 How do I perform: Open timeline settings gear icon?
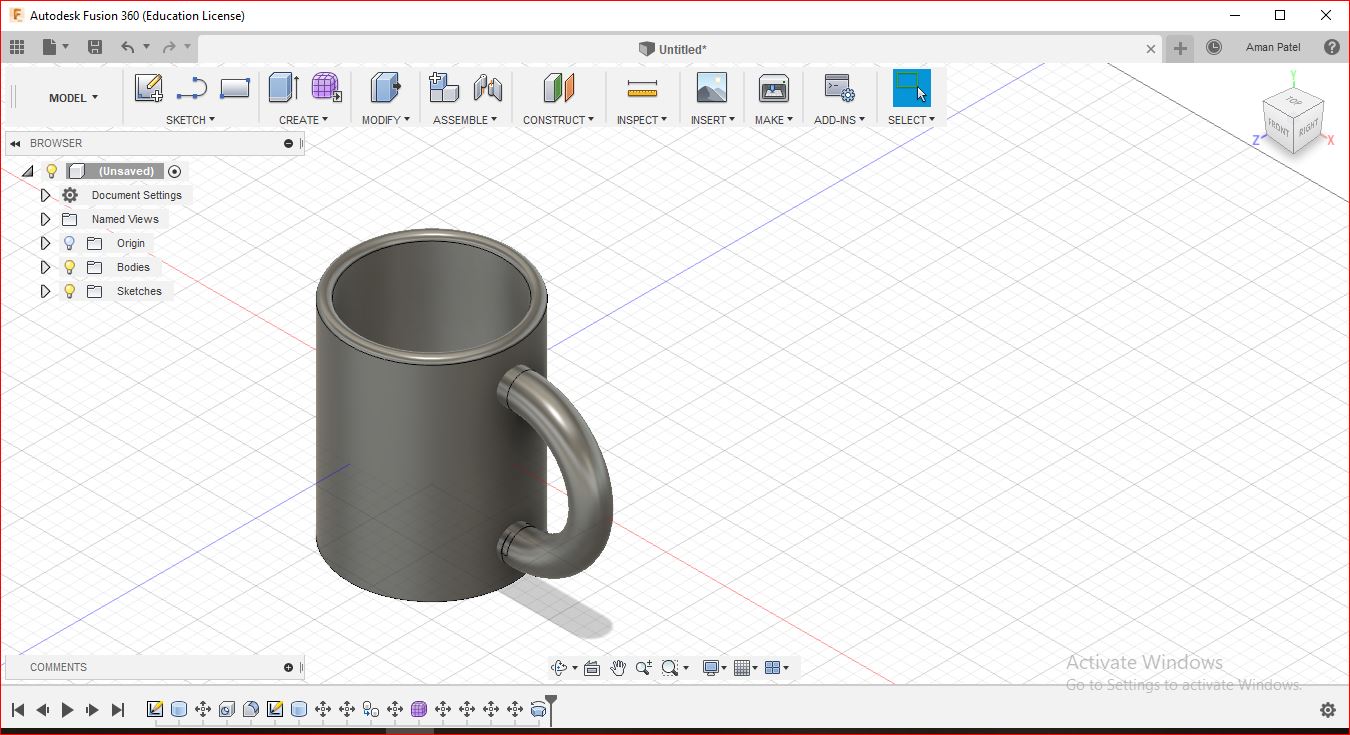coord(1328,710)
